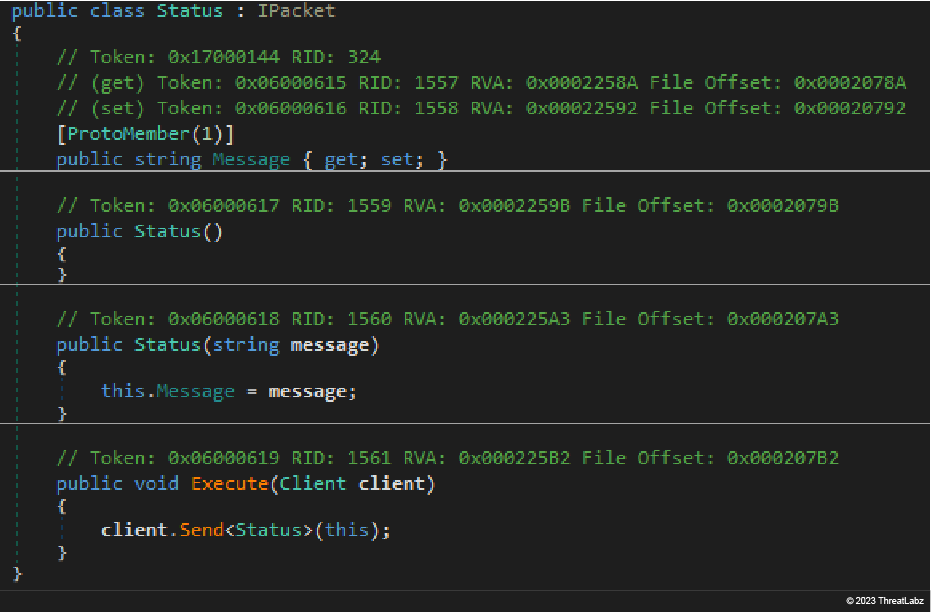
Task: Click the (get) Token 0x06000615 comment
Action: click(481, 82)
